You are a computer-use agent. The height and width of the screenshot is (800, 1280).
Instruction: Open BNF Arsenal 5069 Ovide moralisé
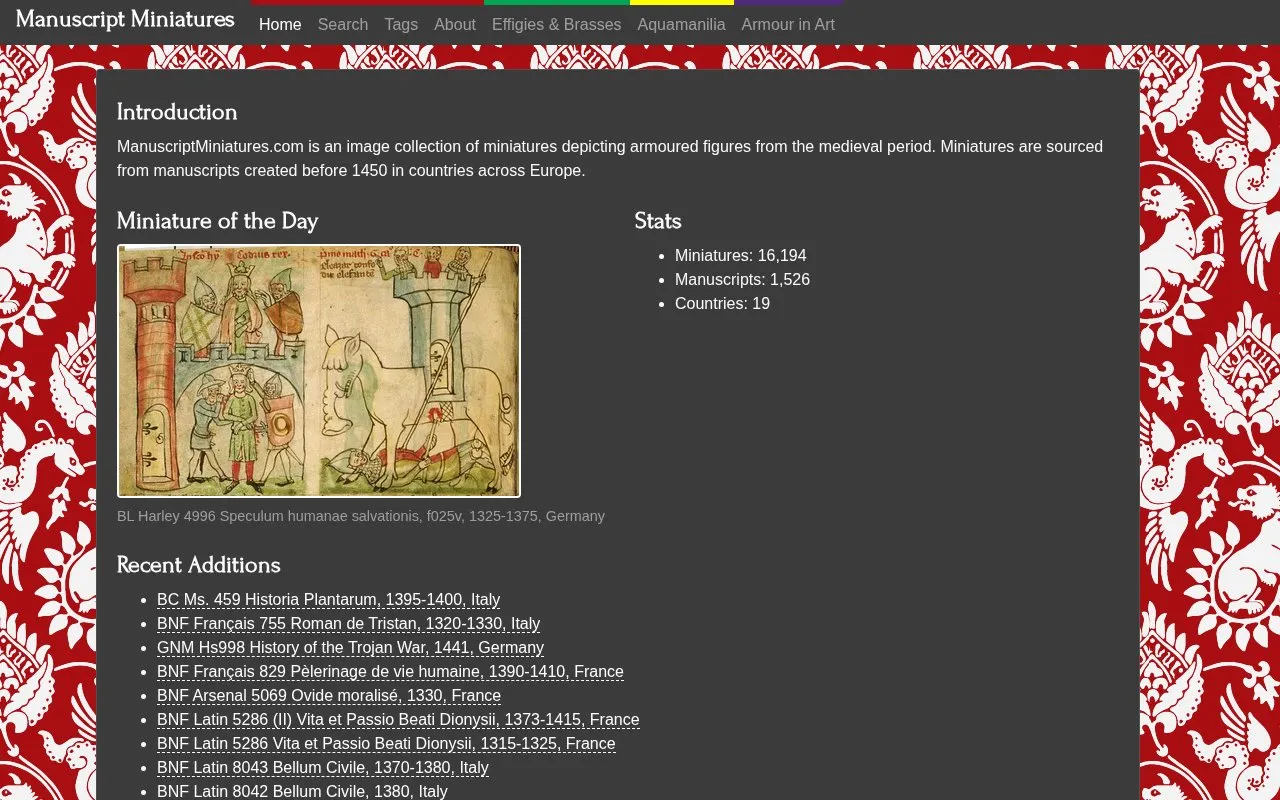(x=329, y=696)
